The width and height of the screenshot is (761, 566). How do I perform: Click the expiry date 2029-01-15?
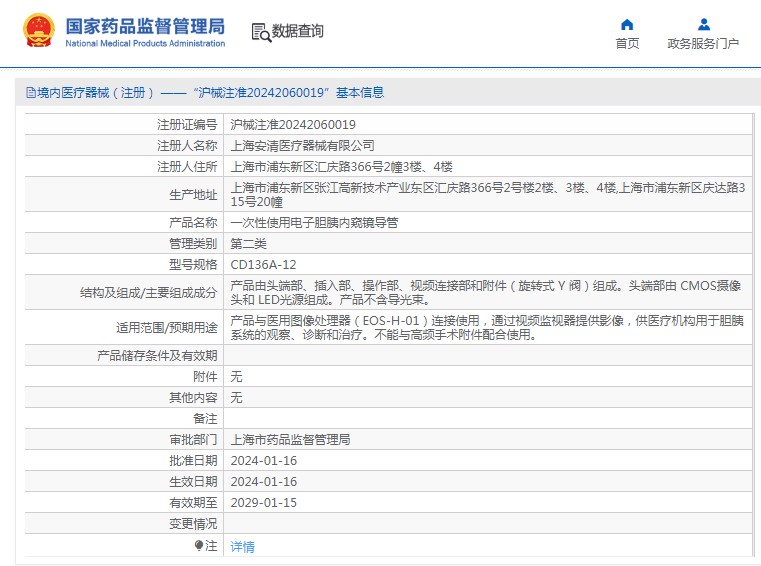tap(263, 503)
